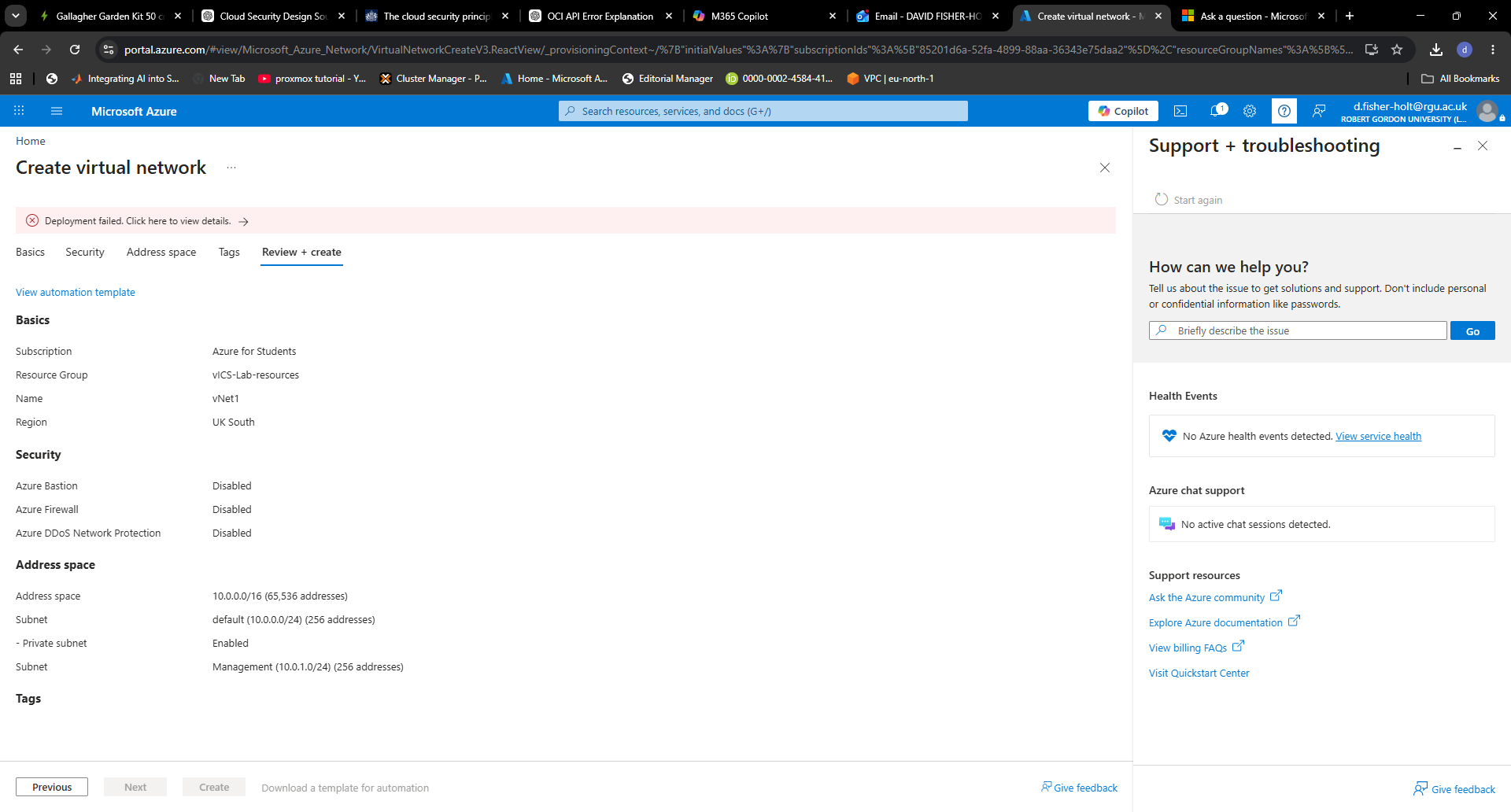Switch to the Basics tab
The width and height of the screenshot is (1511, 812).
point(30,252)
